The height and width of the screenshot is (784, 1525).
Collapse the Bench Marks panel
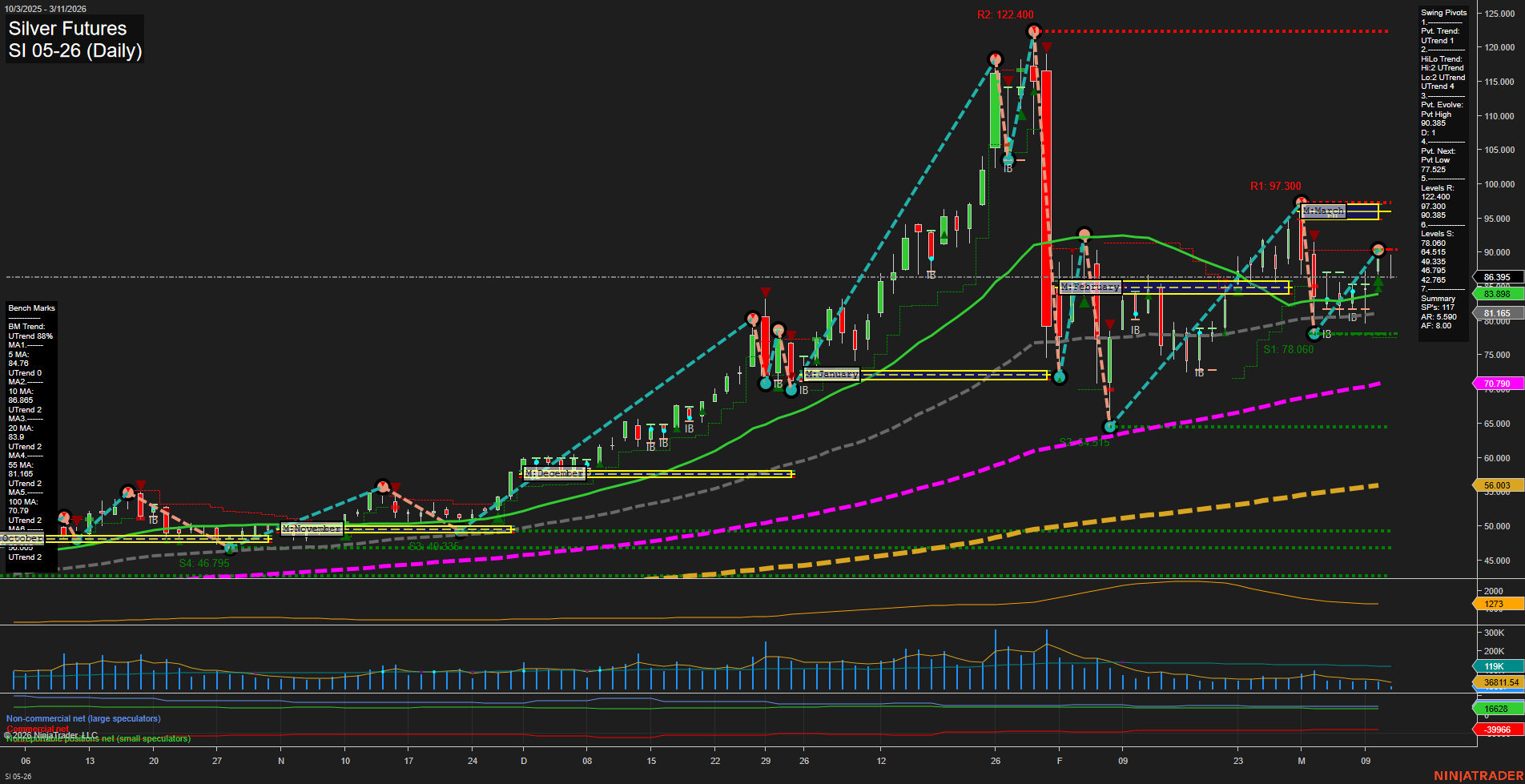[x=31, y=308]
